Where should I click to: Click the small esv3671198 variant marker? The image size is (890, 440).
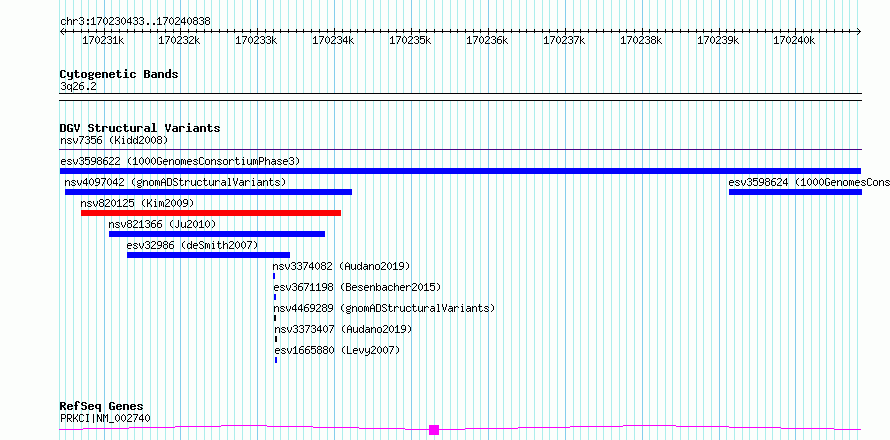275,297
